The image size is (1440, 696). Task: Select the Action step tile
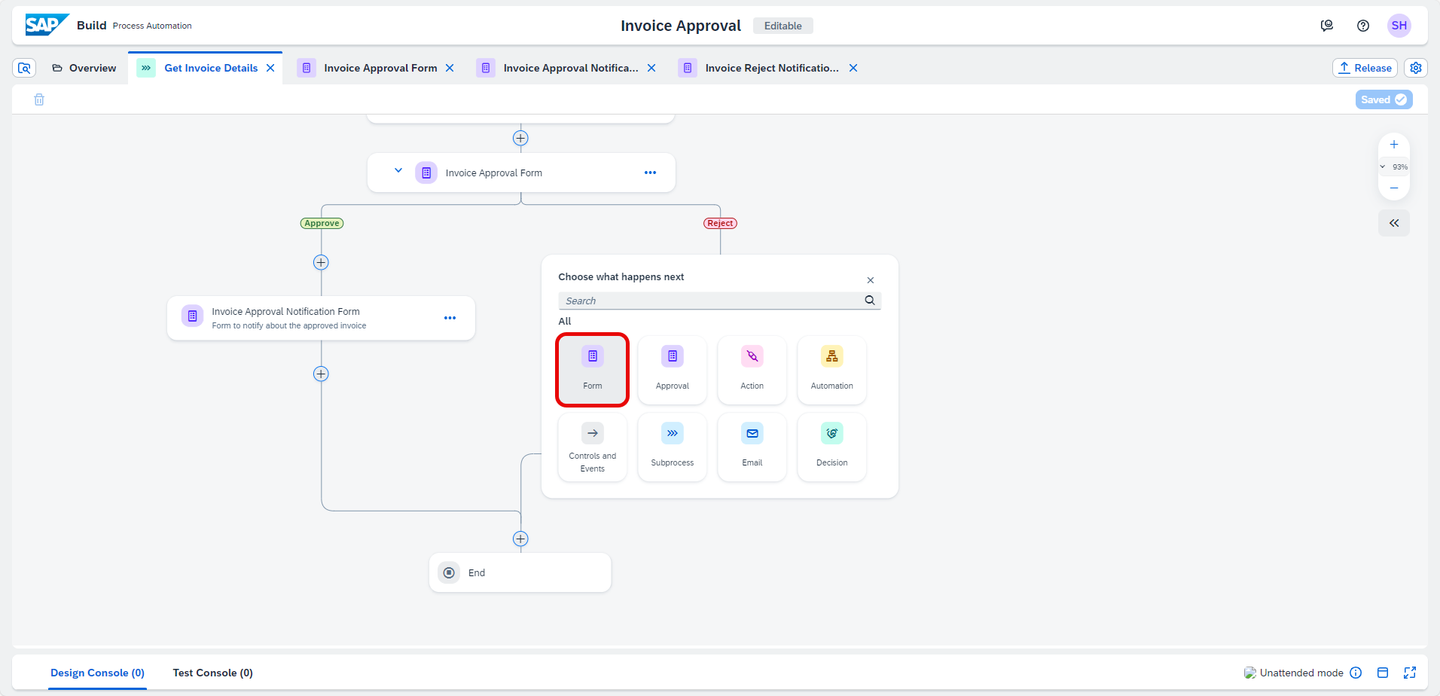click(x=752, y=370)
